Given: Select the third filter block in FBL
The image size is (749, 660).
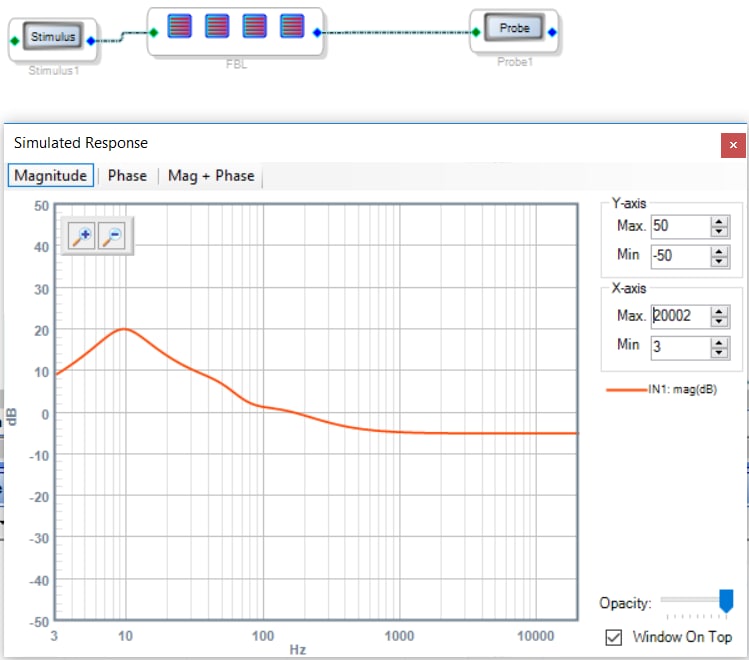Looking at the screenshot, I should [254, 26].
